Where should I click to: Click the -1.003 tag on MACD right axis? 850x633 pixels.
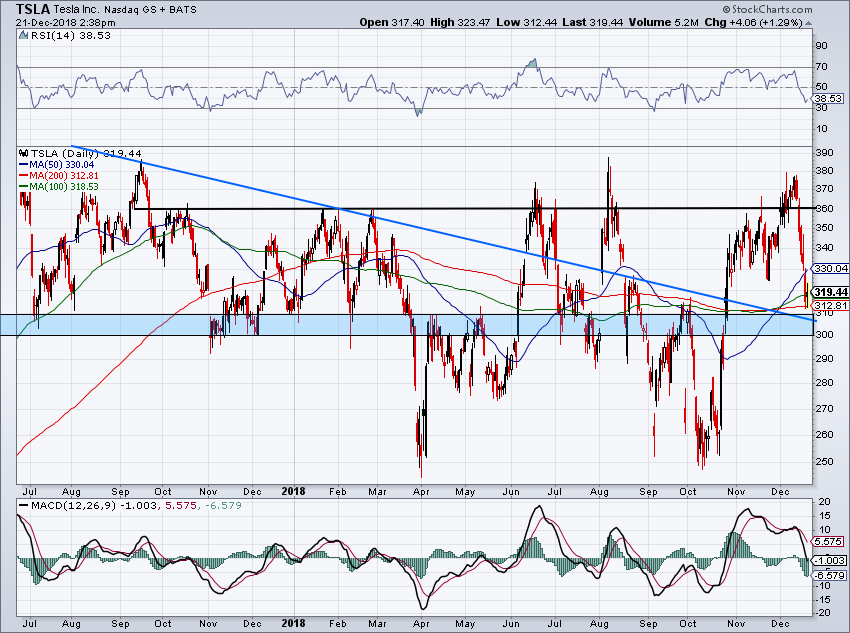[x=829, y=561]
